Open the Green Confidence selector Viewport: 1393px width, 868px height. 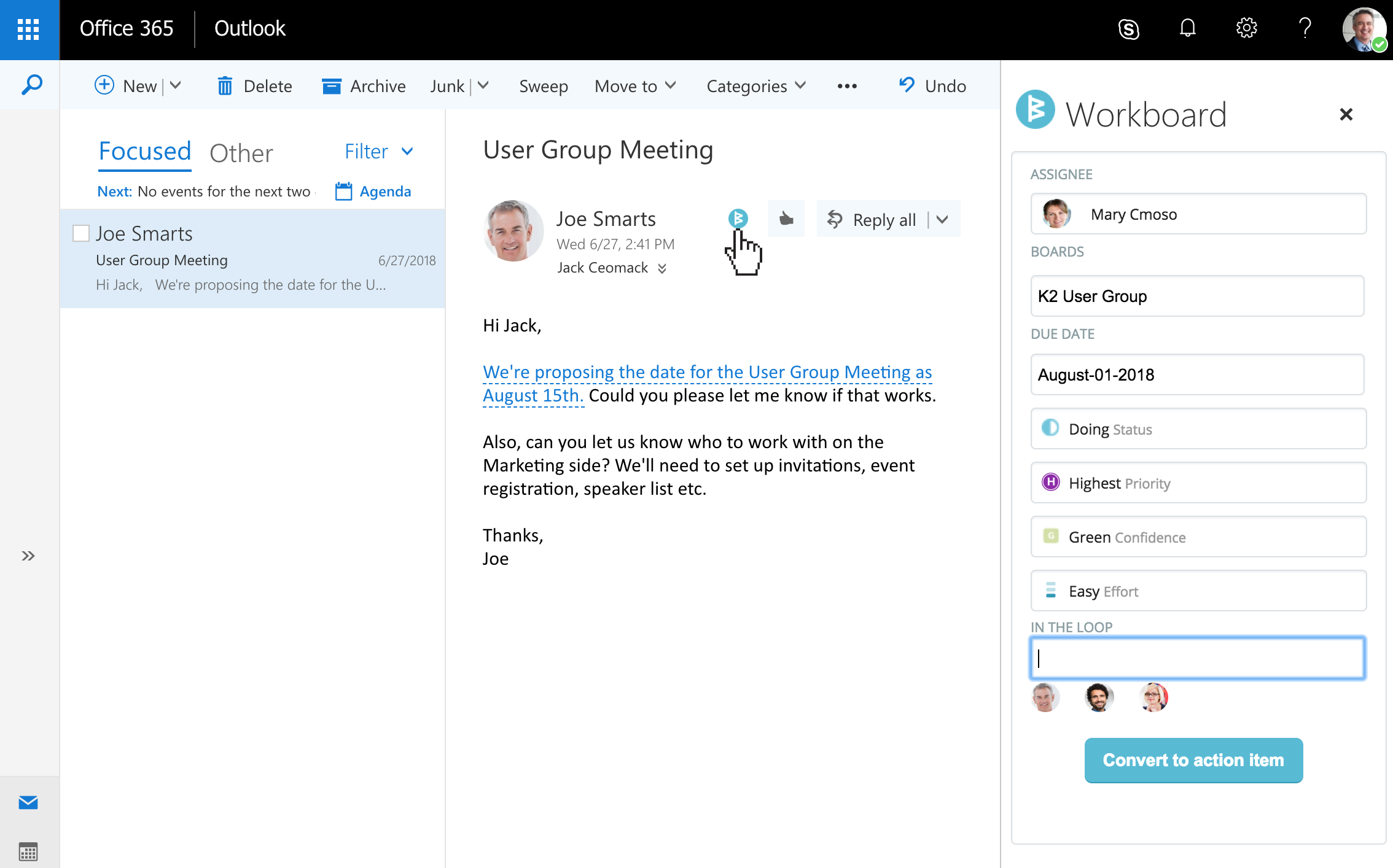pos(1198,537)
